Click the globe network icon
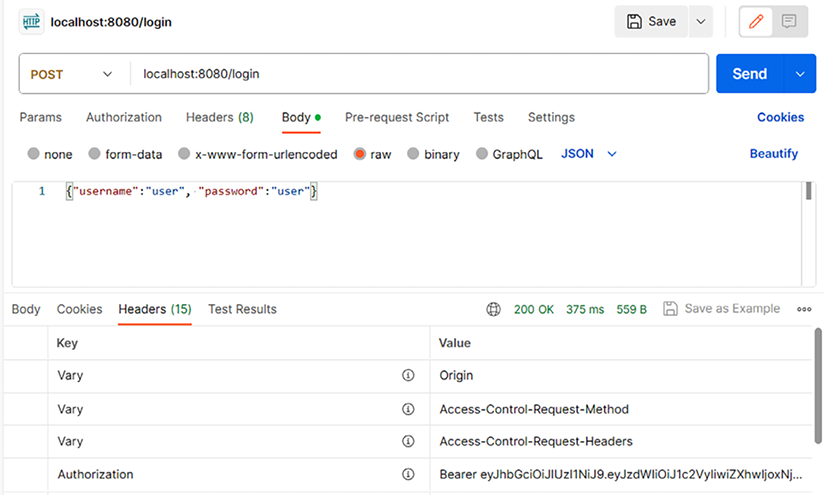Viewport: 824px width, 495px height. (x=493, y=309)
